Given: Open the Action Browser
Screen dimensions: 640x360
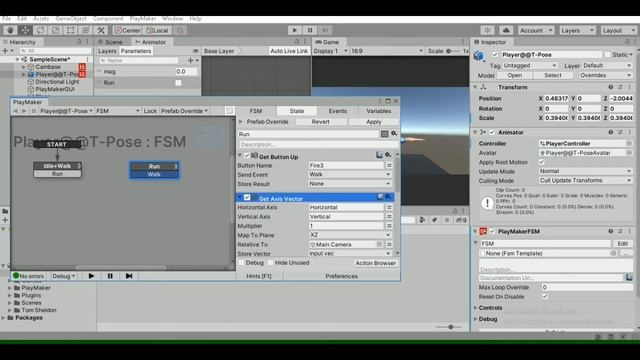Looking at the screenshot, I should [x=376, y=263].
